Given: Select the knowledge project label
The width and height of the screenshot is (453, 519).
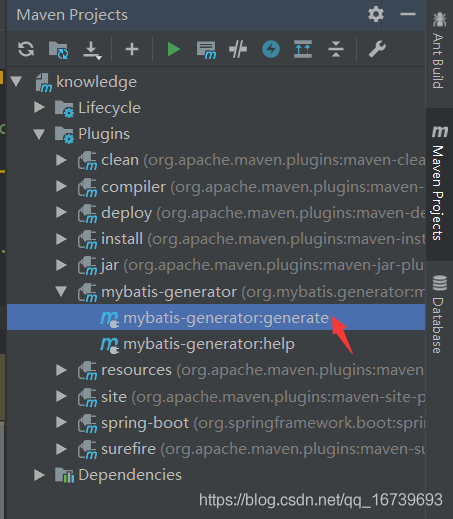Looking at the screenshot, I should point(96,82).
